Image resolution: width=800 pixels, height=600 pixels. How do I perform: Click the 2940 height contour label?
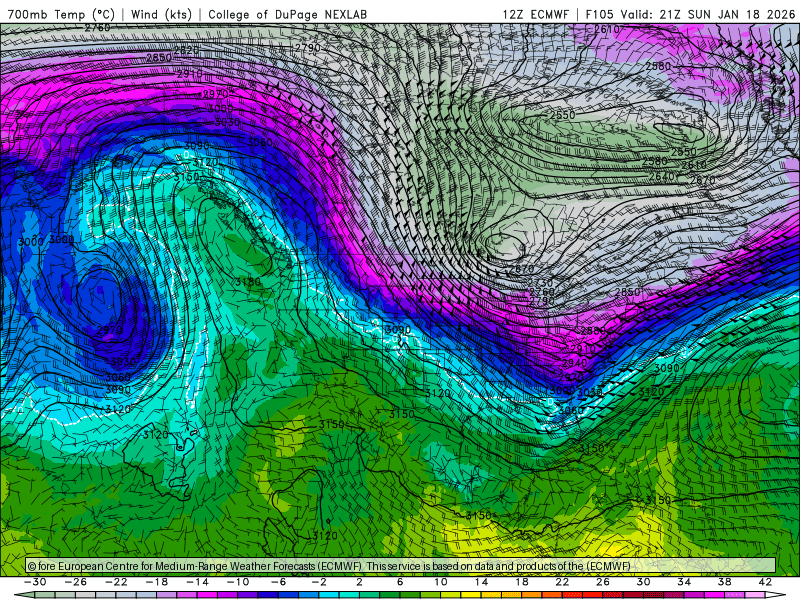[x=574, y=363]
